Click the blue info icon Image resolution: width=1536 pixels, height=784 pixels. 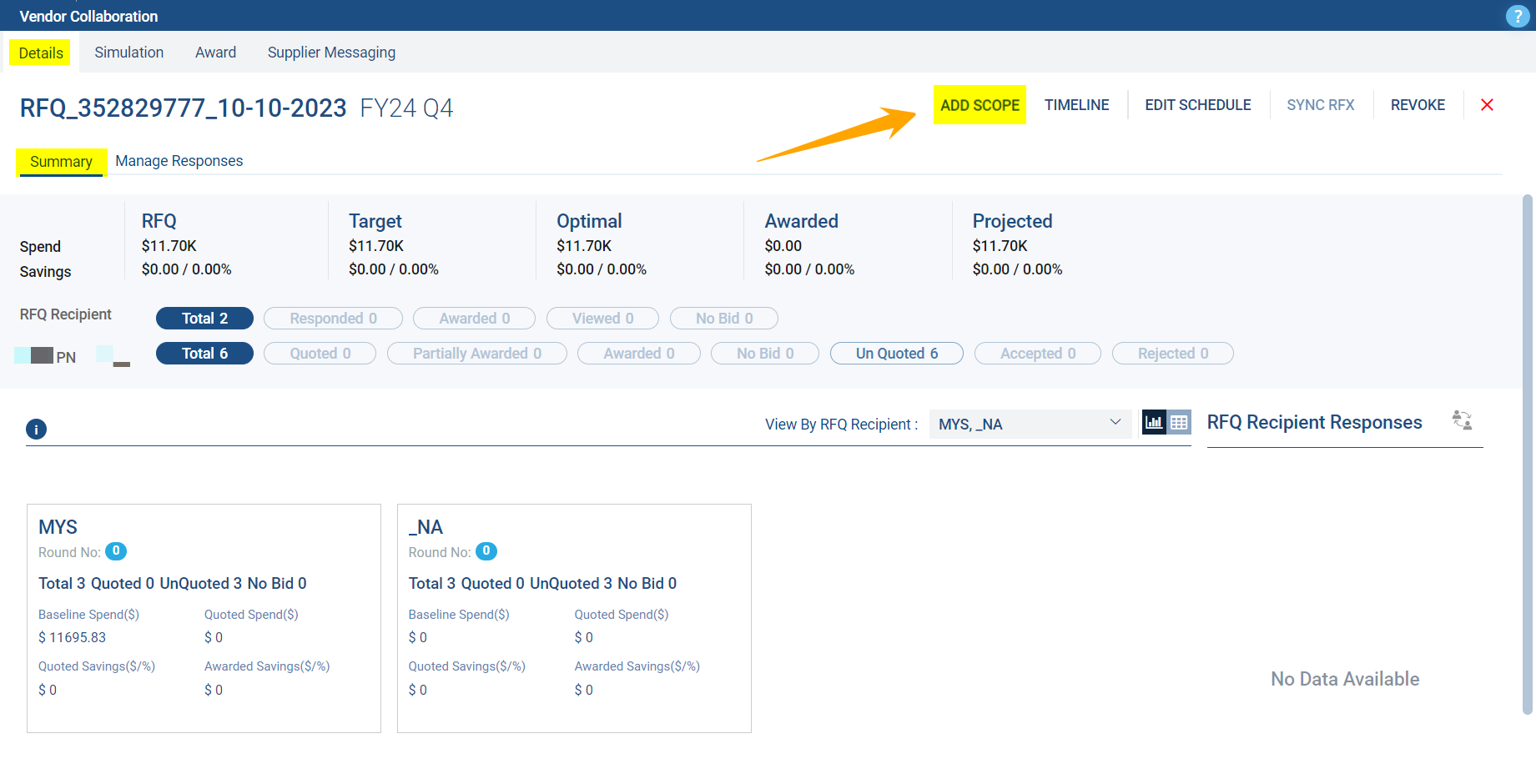point(36,430)
